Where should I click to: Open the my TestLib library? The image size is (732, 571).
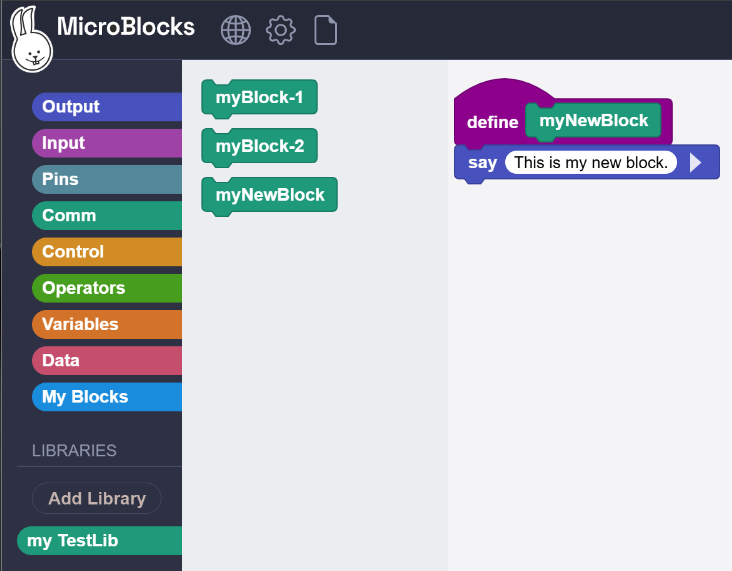tap(99, 541)
